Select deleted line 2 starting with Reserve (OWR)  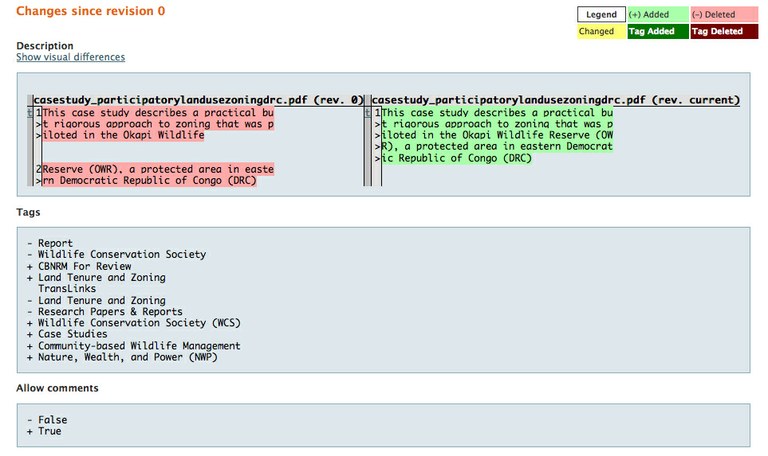click(x=155, y=175)
